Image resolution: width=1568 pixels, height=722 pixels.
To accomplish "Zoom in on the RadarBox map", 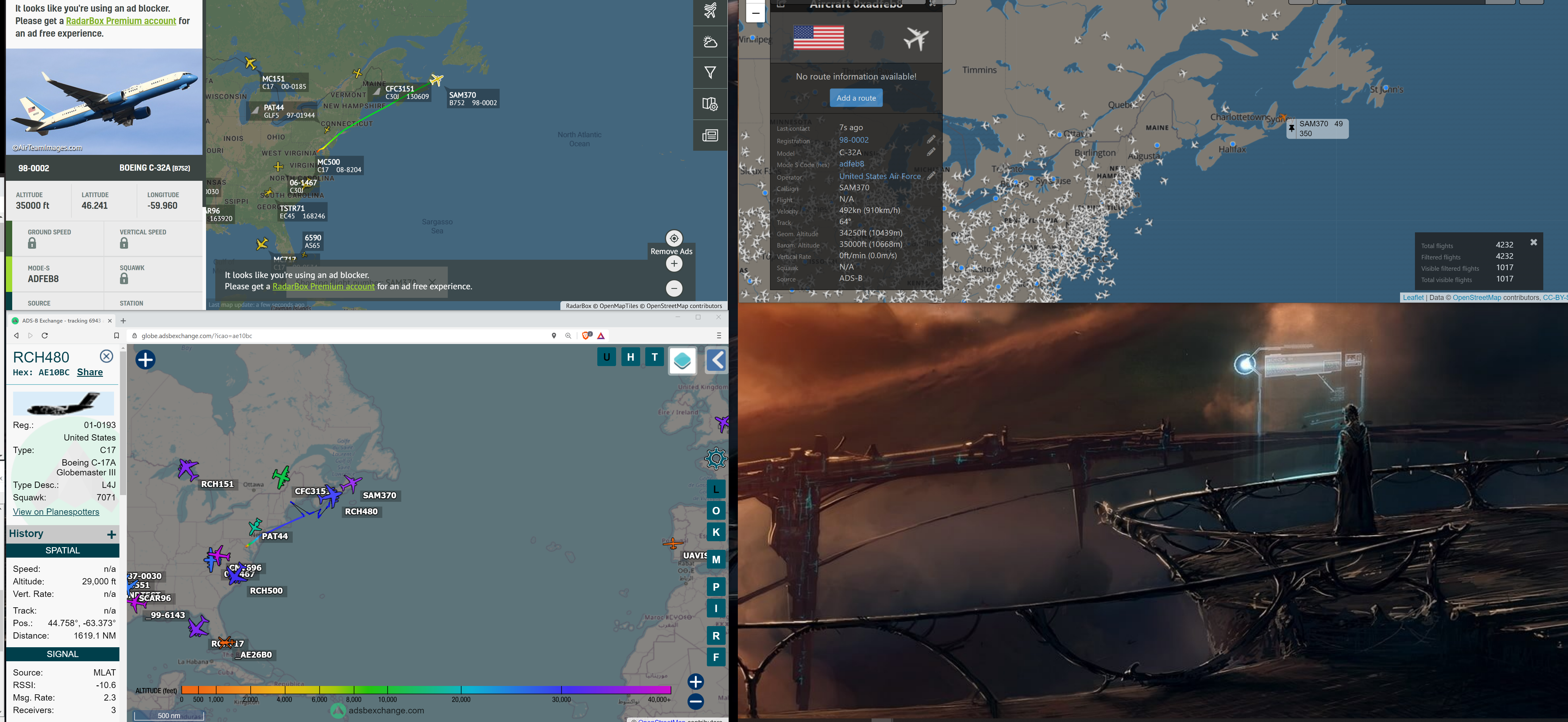I will coord(674,264).
